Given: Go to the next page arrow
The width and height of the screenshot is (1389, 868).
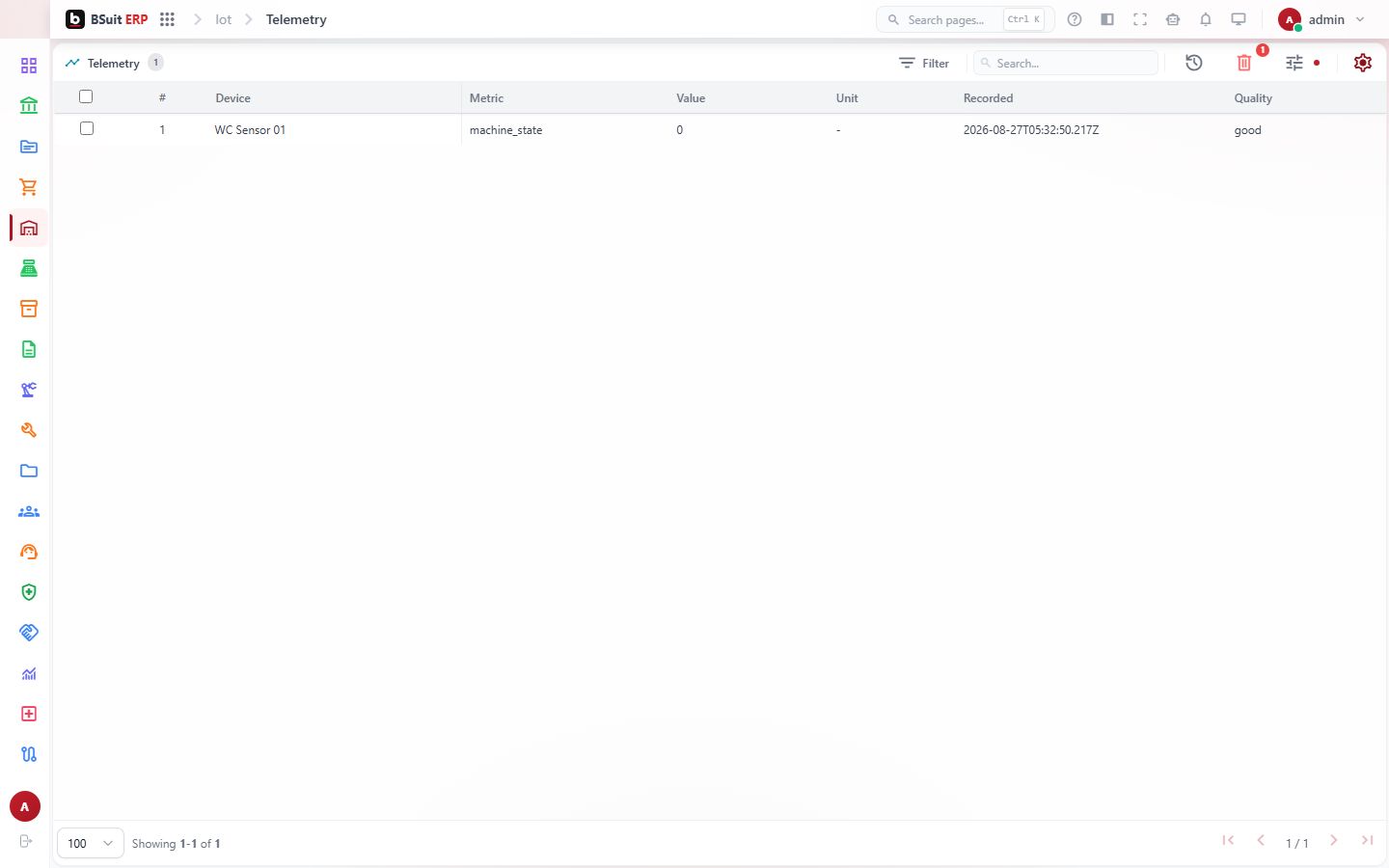Looking at the screenshot, I should click(1334, 841).
